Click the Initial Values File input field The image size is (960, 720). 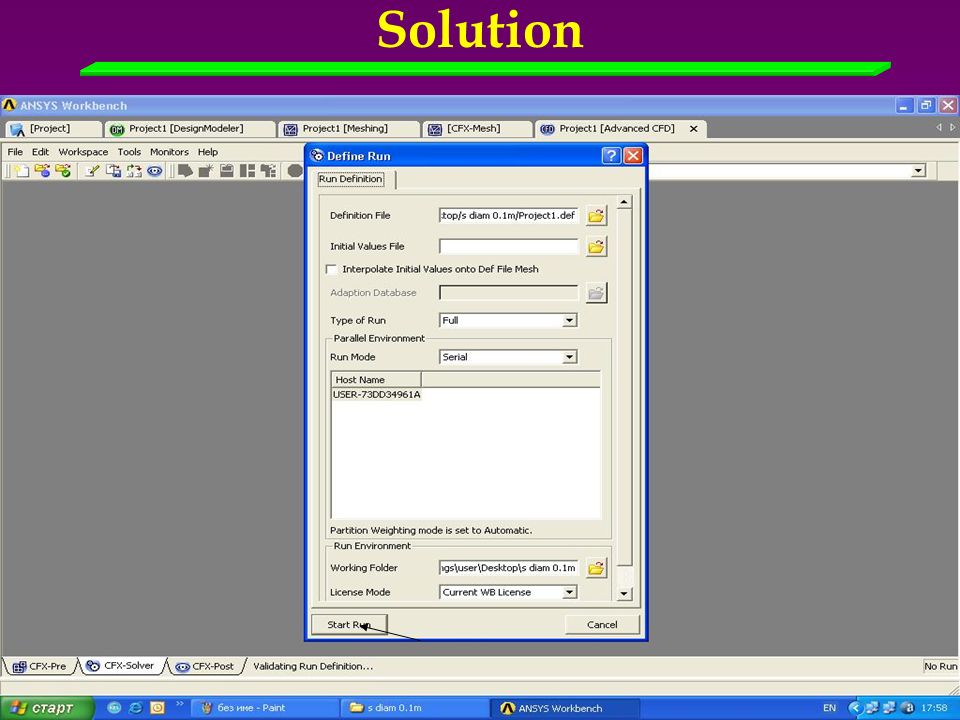tap(508, 247)
